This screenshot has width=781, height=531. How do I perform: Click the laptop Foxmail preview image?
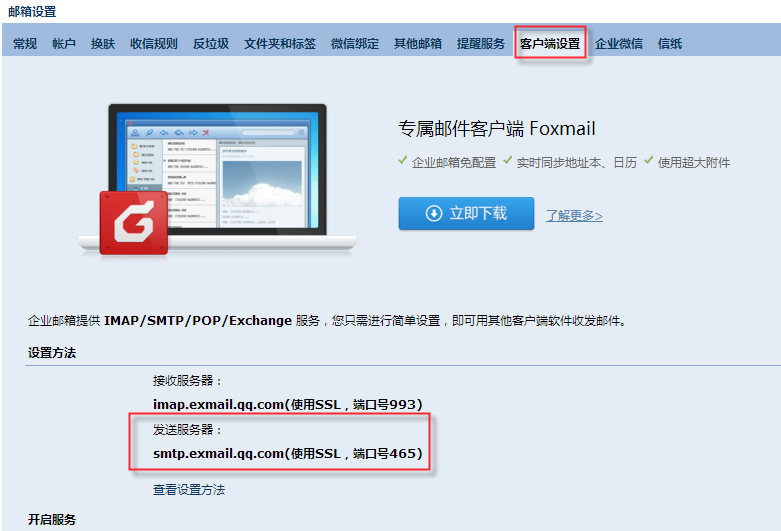pos(218,178)
